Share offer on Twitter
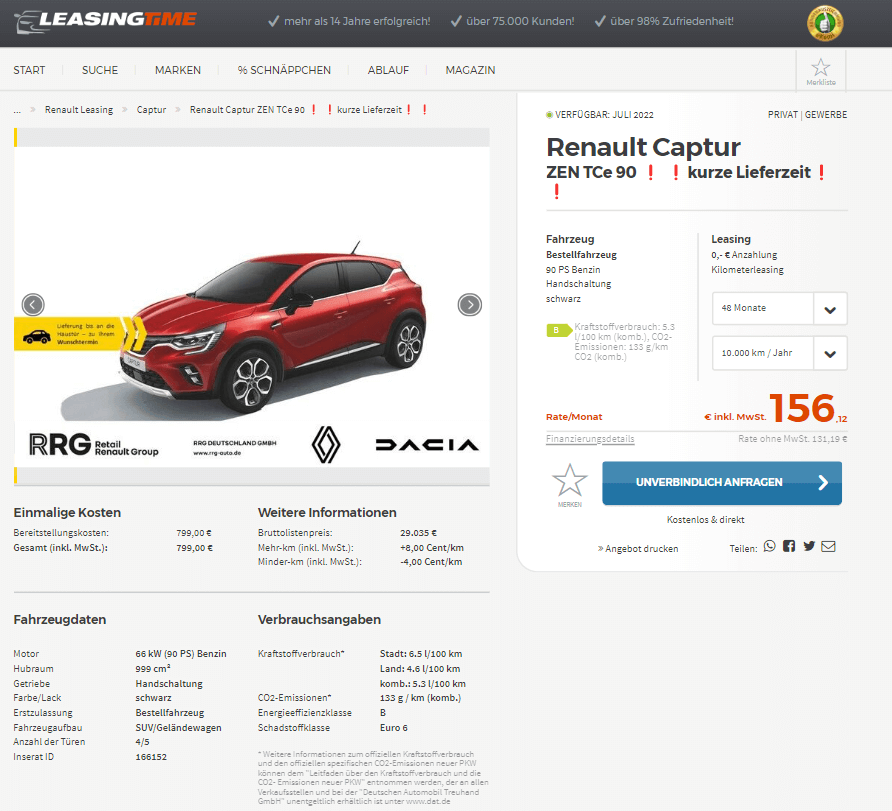Screen dimensions: 892x811 point(809,547)
